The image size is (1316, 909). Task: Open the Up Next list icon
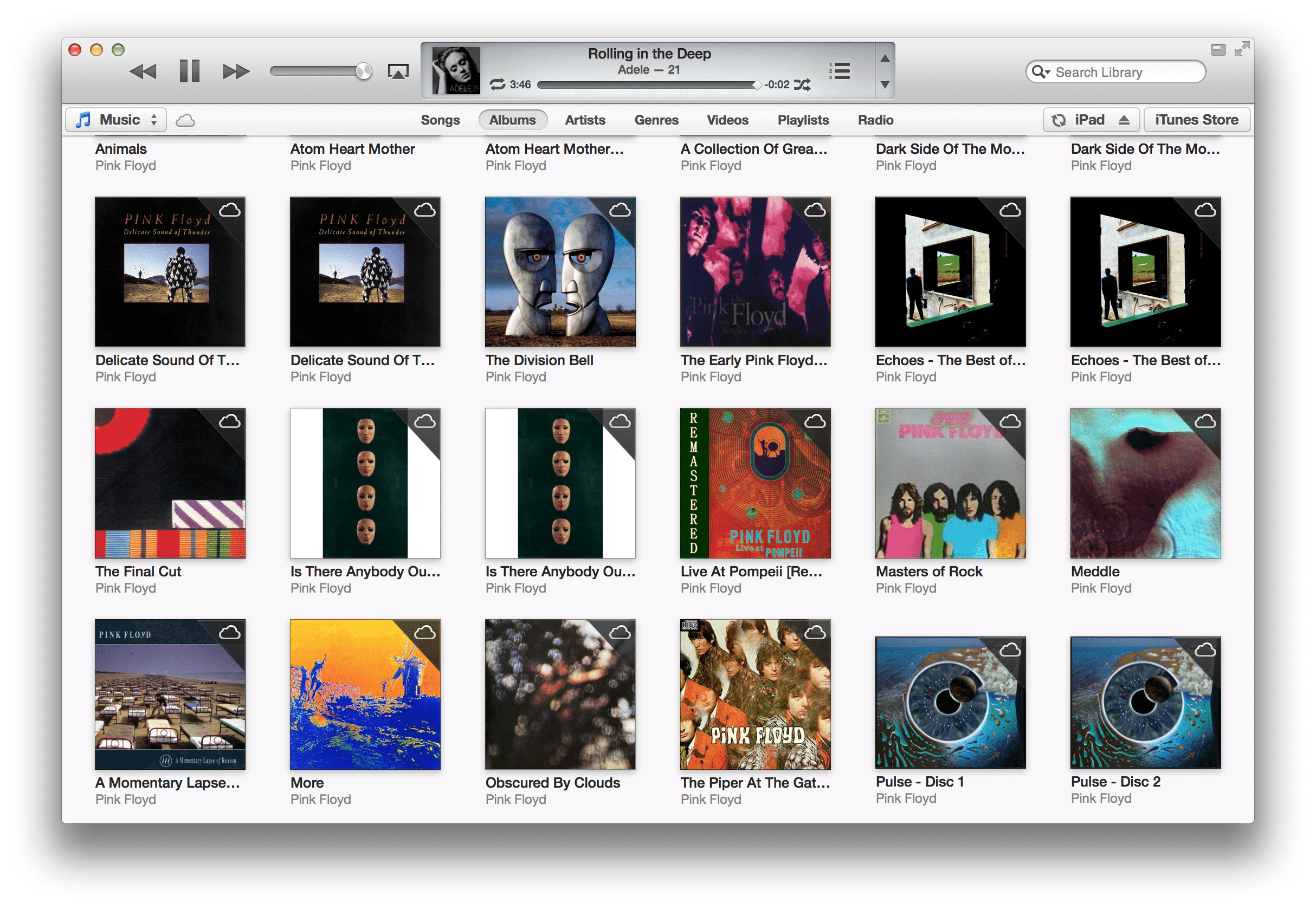click(x=839, y=70)
